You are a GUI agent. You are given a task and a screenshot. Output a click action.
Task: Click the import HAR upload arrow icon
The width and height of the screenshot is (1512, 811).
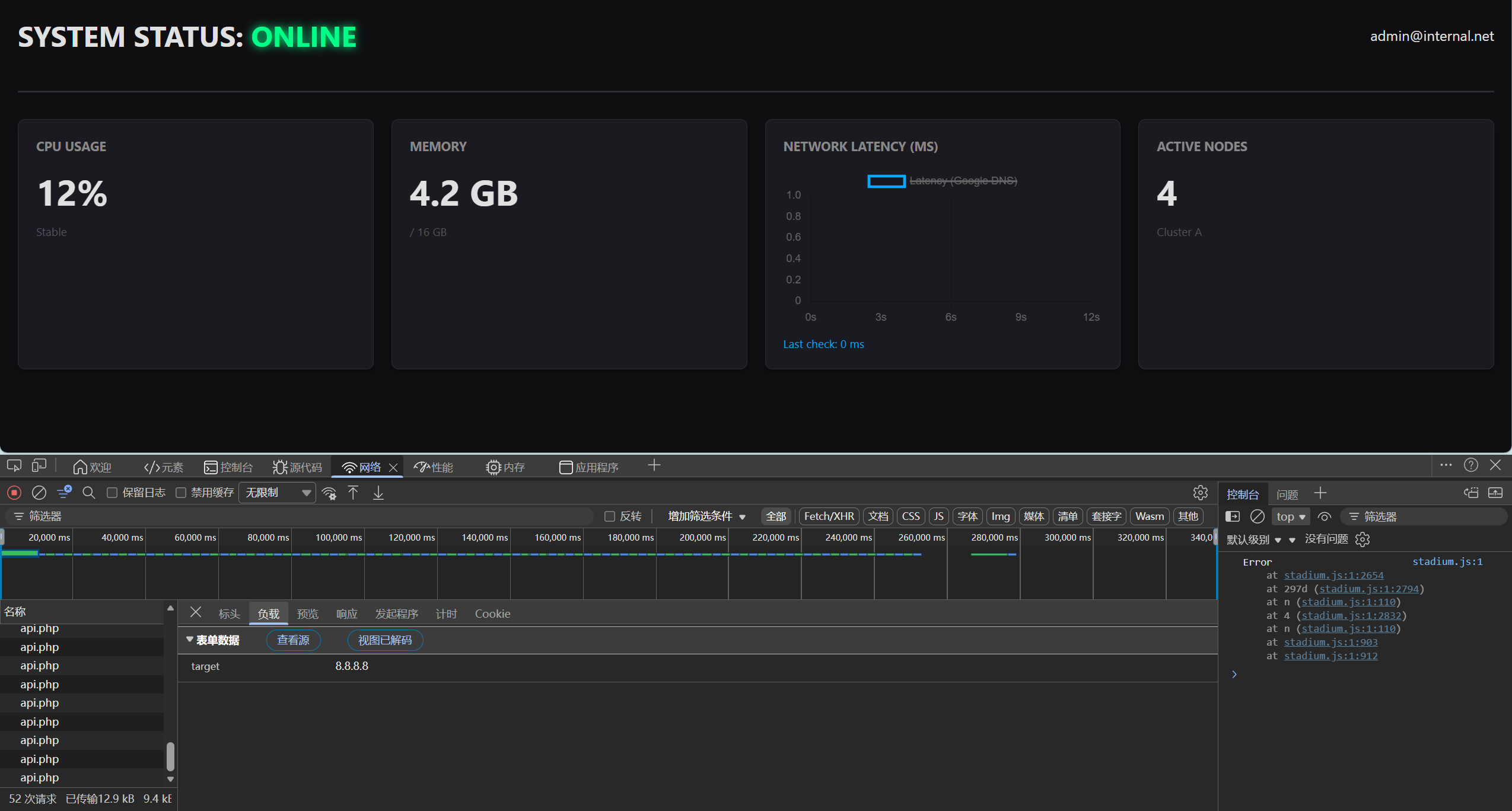point(353,493)
